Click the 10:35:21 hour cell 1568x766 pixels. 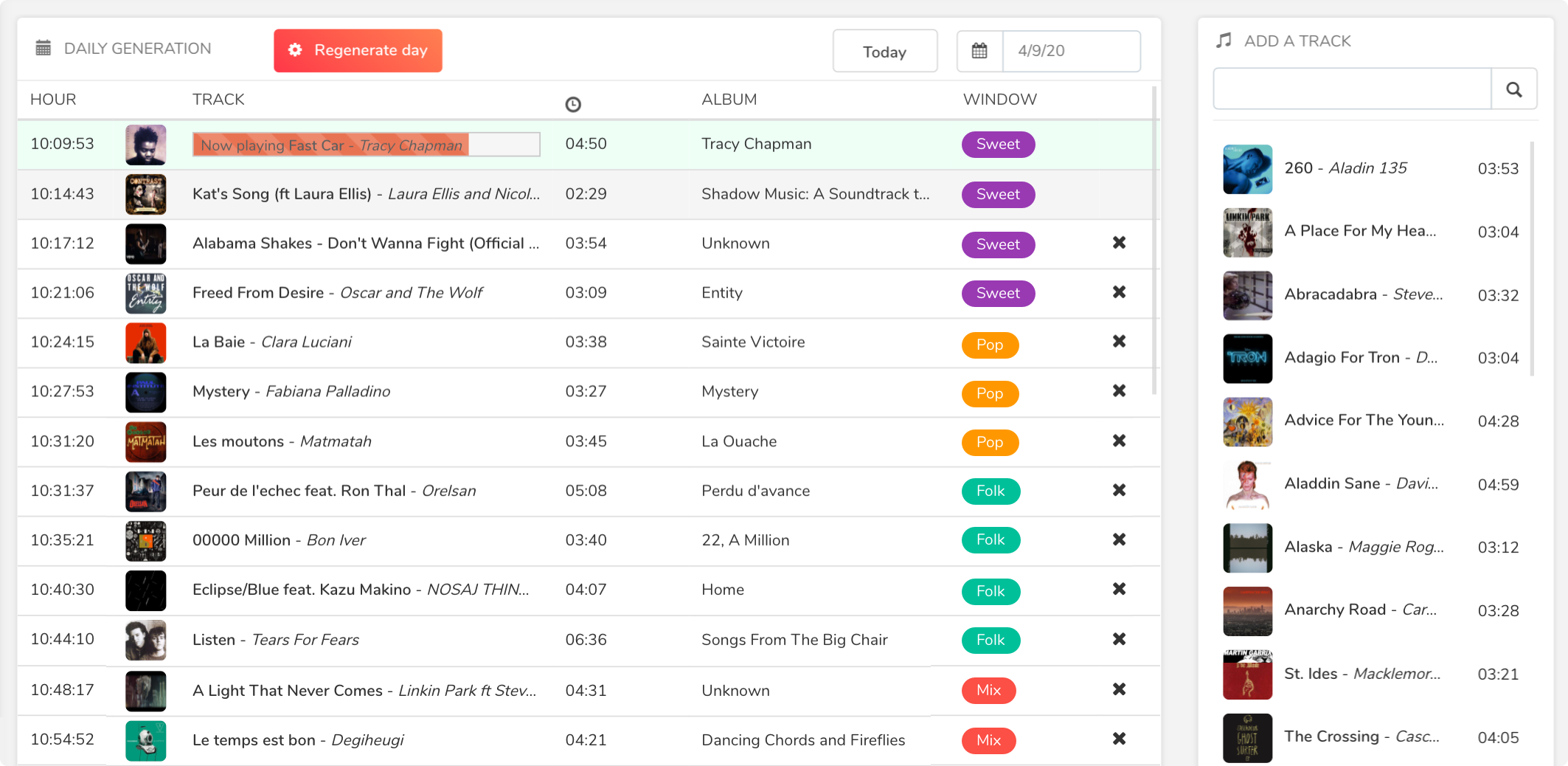(x=62, y=540)
